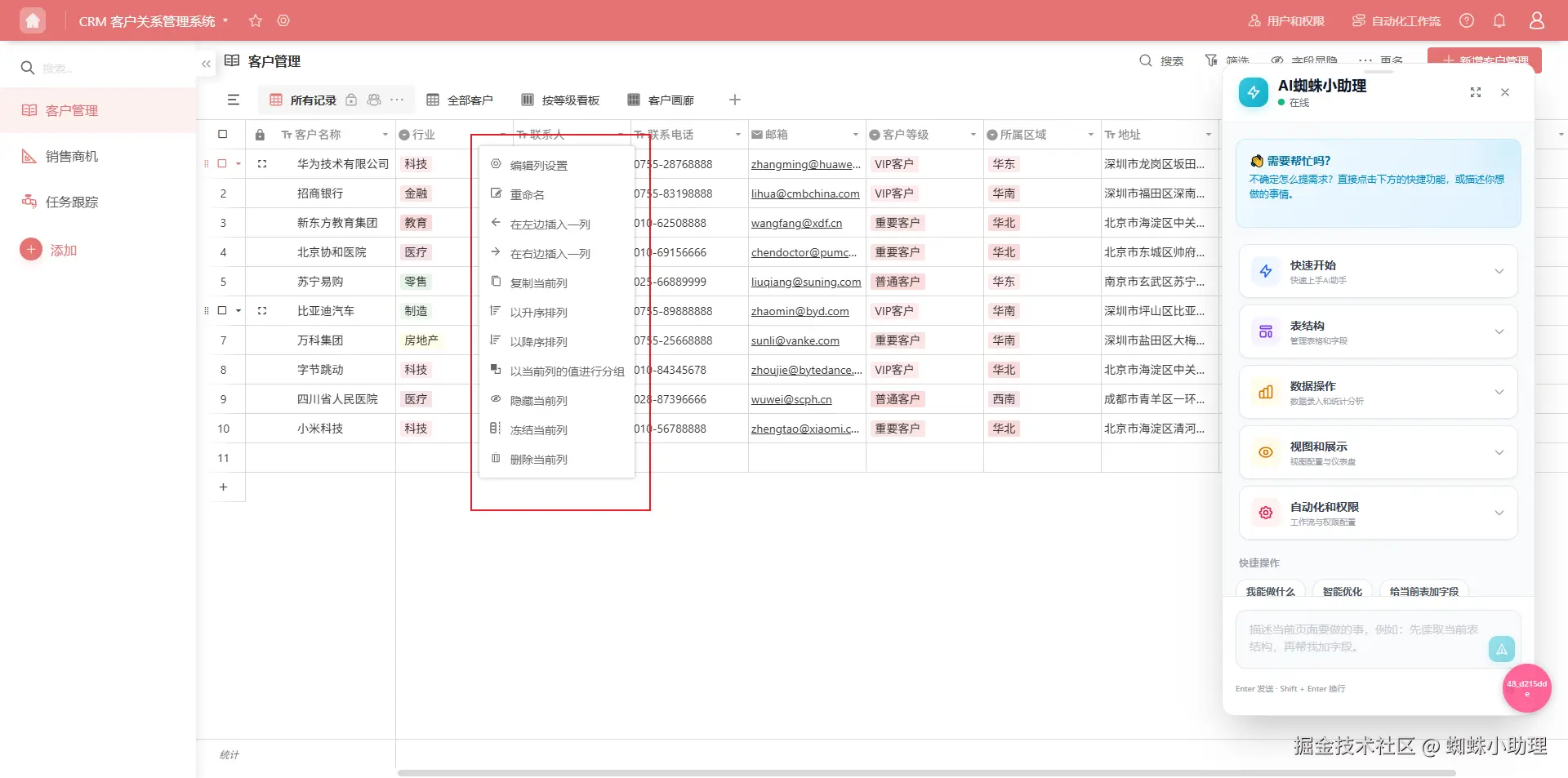Image resolution: width=1568 pixels, height=778 pixels.
Task: Choose 以当前列的值进行分组
Action: (x=557, y=371)
